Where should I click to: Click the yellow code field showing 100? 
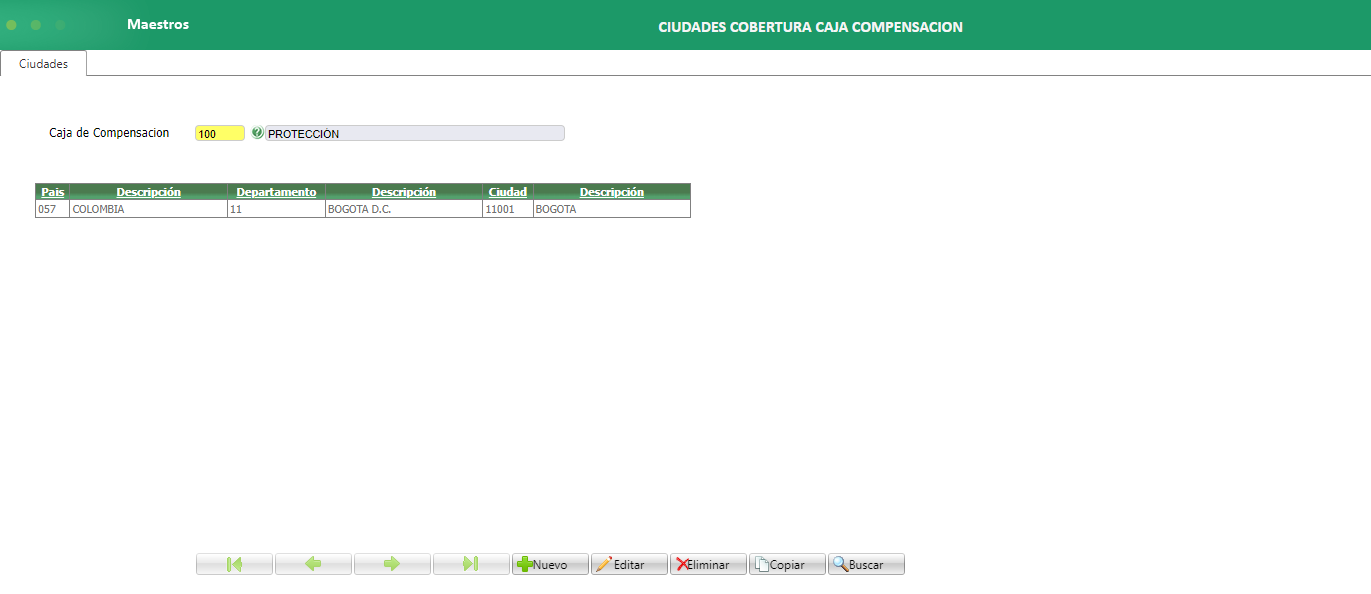tap(219, 131)
